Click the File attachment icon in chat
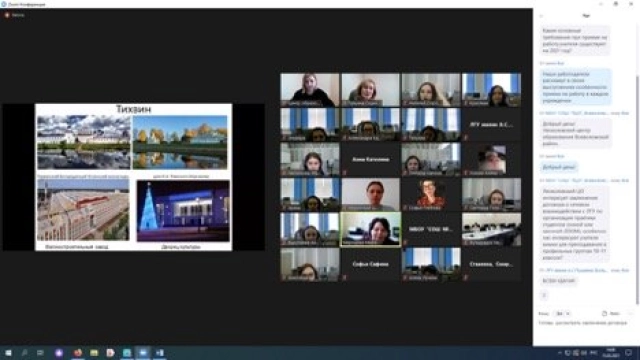The image size is (640, 360). point(604,313)
